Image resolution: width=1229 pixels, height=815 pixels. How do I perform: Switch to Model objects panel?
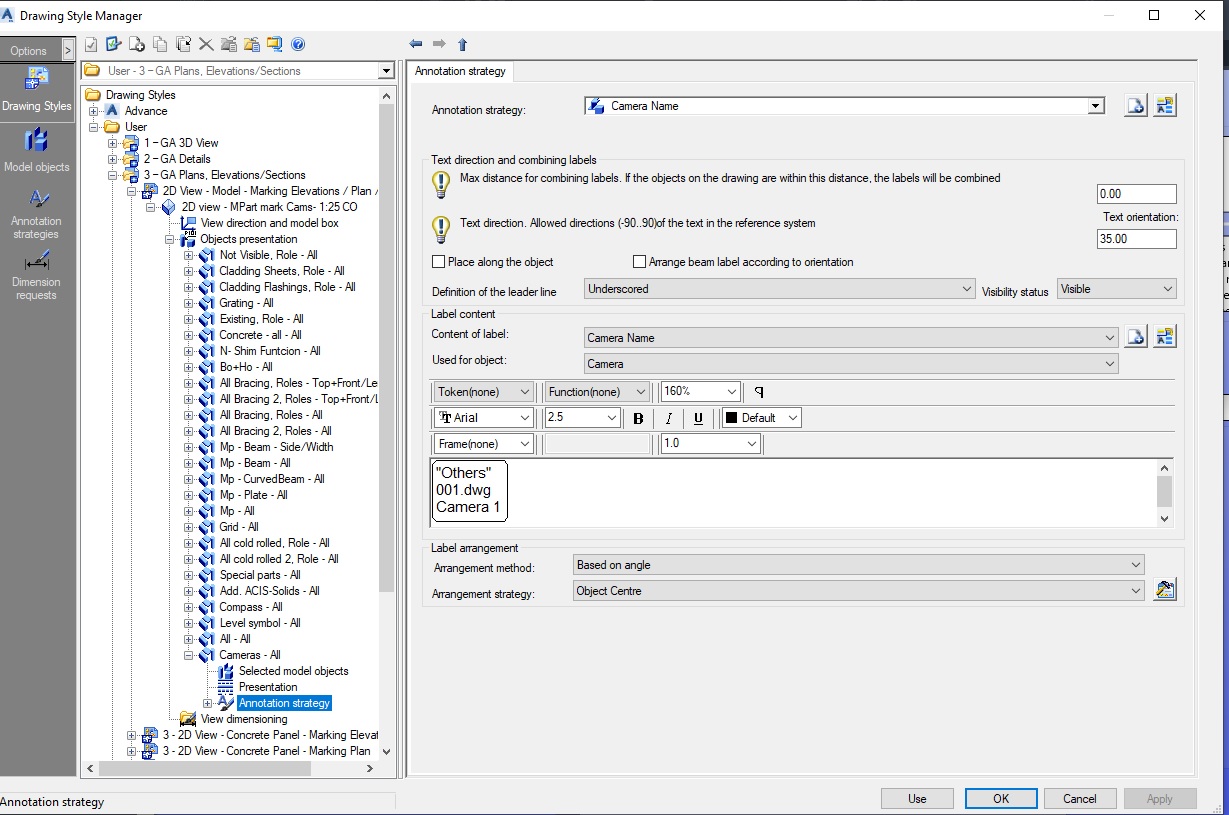(36, 147)
